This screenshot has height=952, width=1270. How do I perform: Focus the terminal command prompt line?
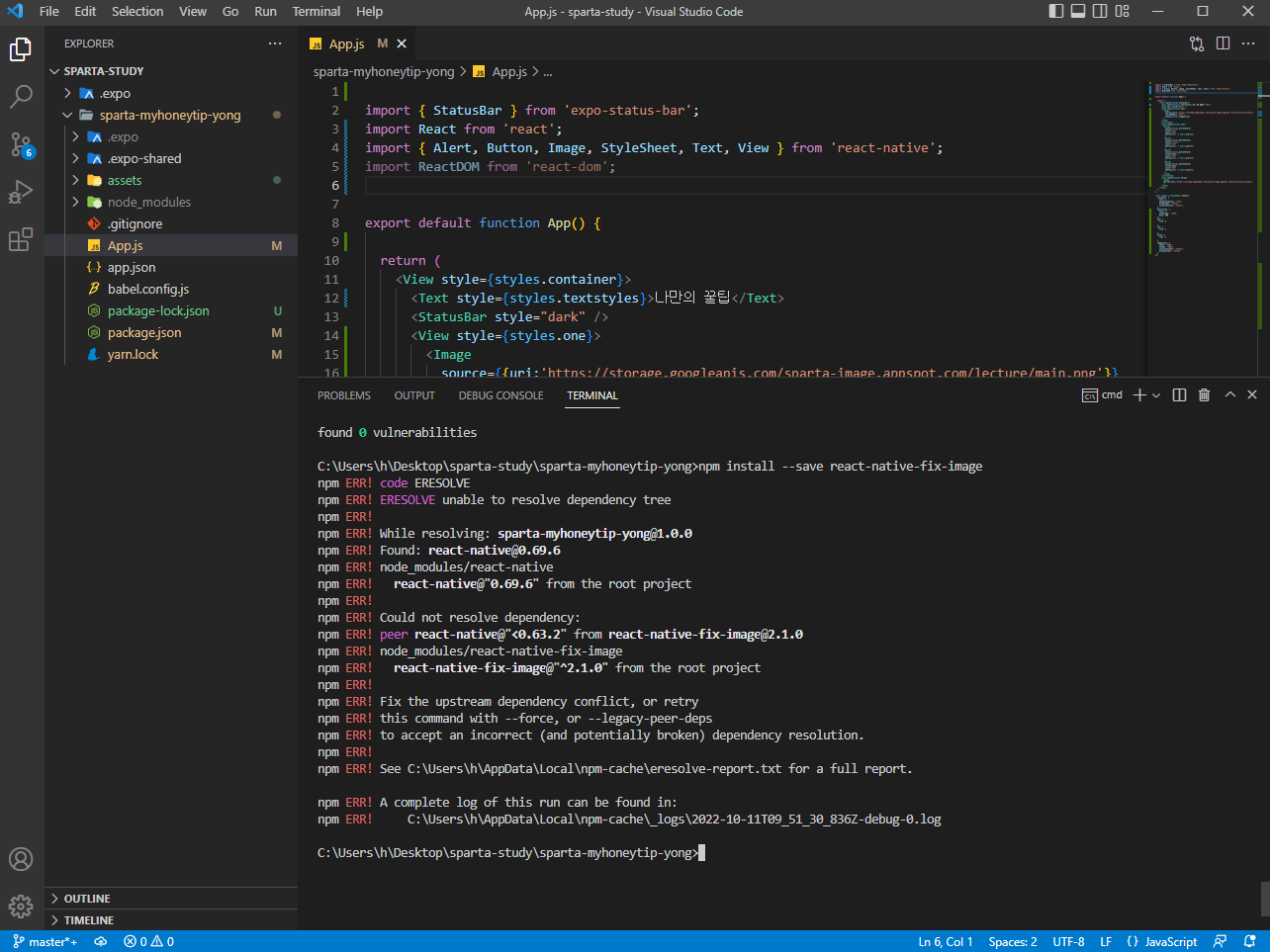click(510, 852)
